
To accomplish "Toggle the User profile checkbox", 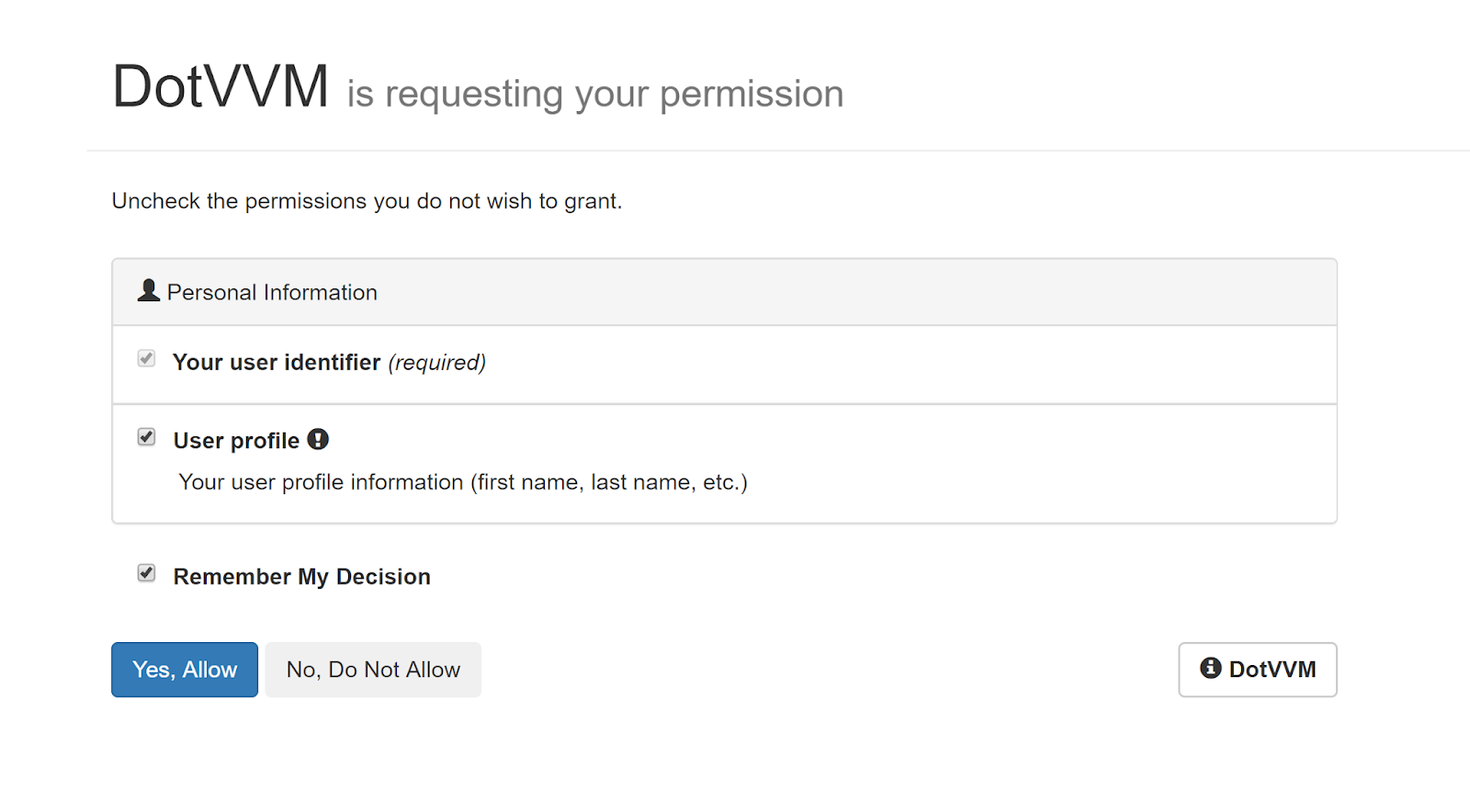I will click(147, 437).
